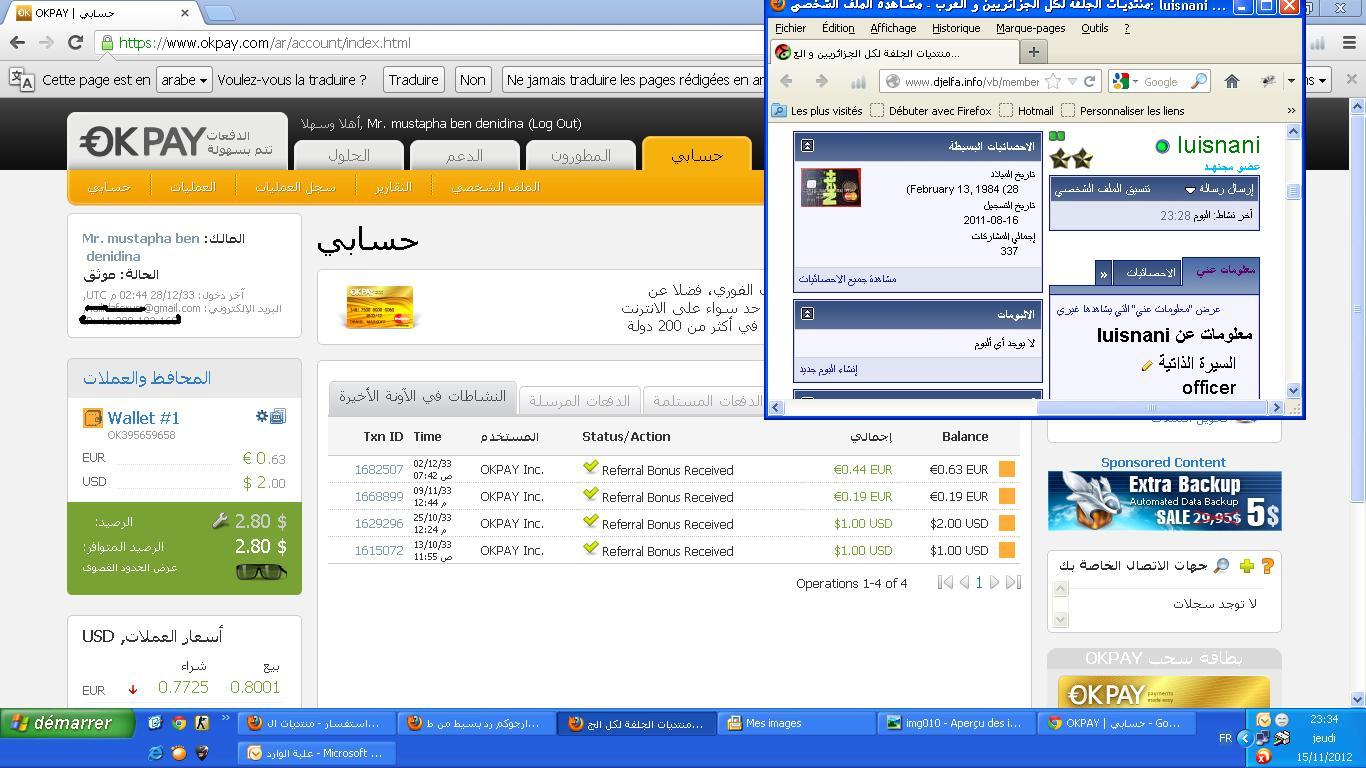Image resolution: width=1366 pixels, height=768 pixels.
Task: Open Wallet #1 settings gear icon
Action: click(262, 416)
